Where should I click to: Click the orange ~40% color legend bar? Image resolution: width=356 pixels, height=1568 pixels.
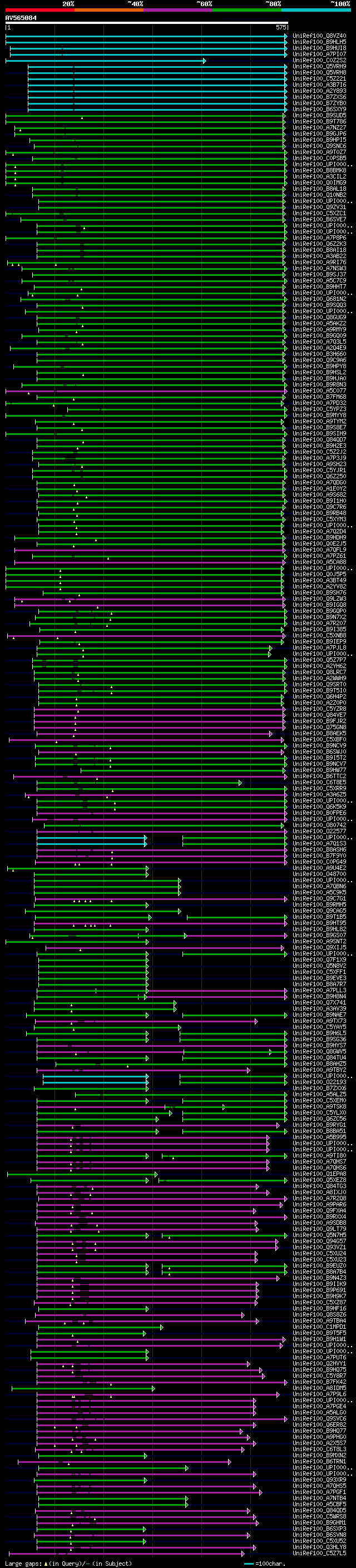coord(109,10)
